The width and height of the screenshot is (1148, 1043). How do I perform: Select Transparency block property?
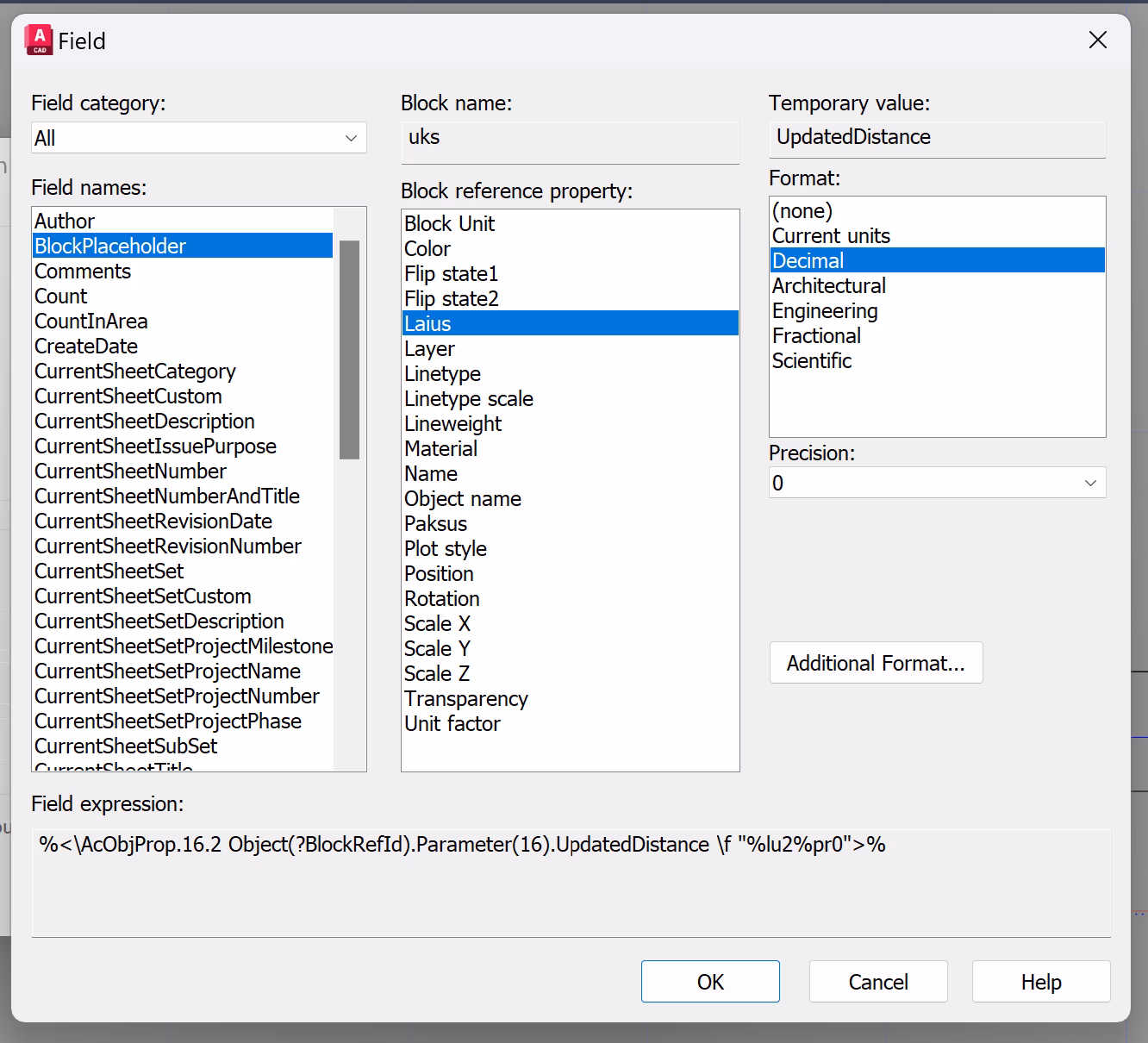click(x=465, y=699)
